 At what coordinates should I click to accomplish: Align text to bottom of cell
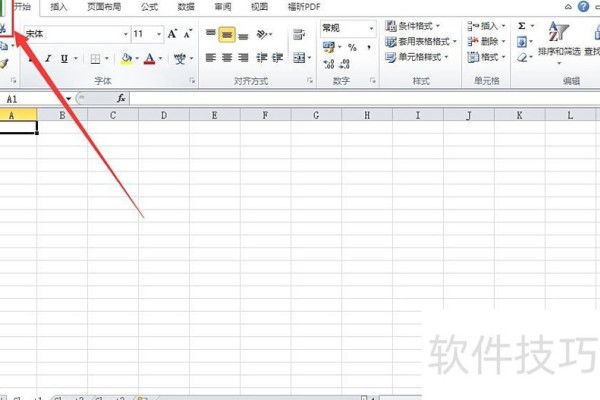click(243, 36)
